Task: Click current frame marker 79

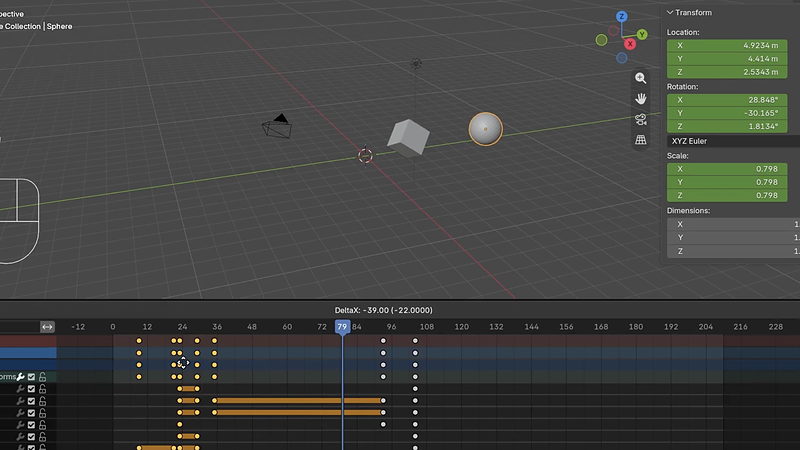Action: [342, 327]
